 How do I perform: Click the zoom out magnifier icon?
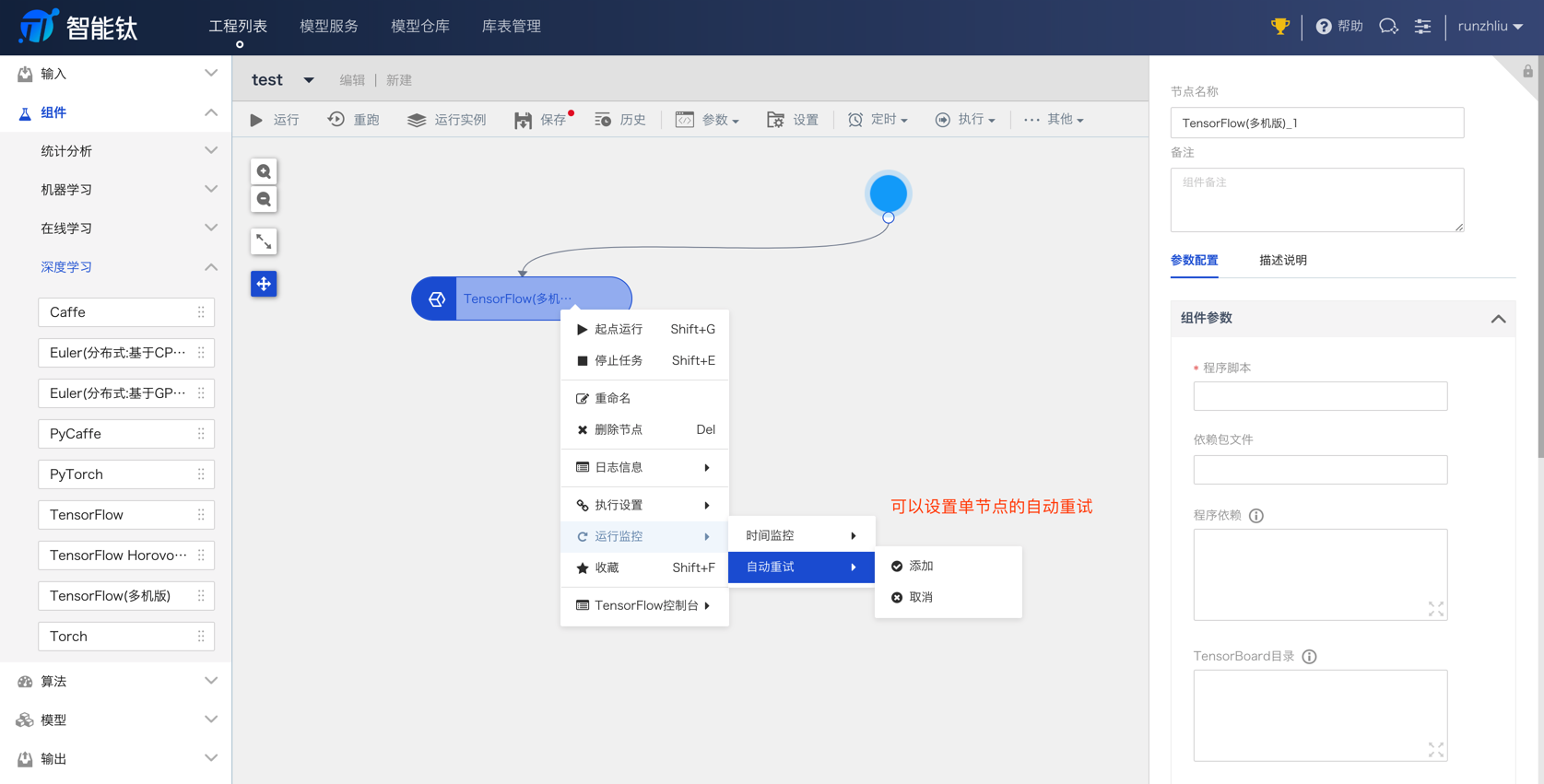[x=264, y=200]
